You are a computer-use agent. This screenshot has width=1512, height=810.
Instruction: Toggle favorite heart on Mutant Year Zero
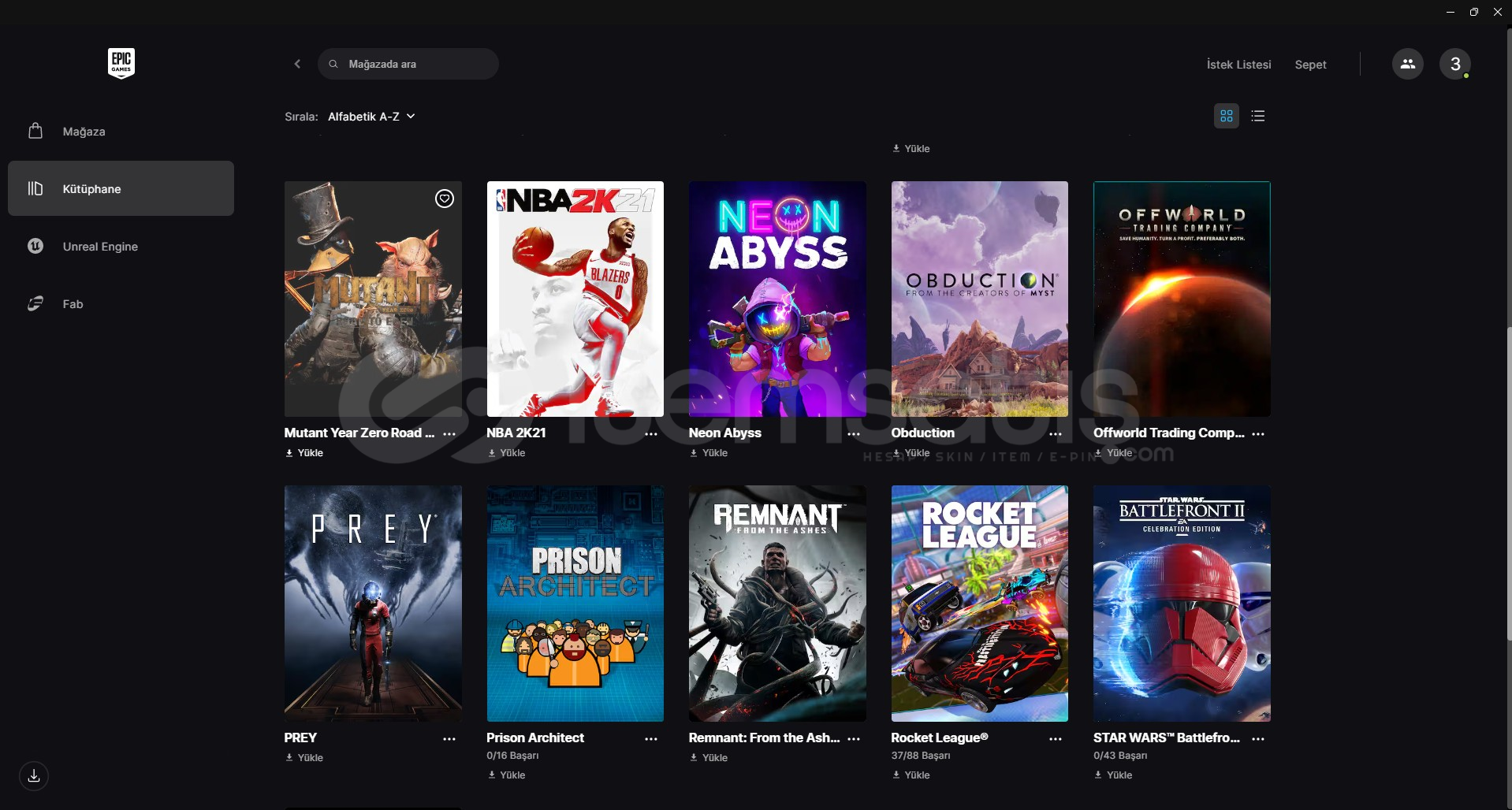point(445,199)
